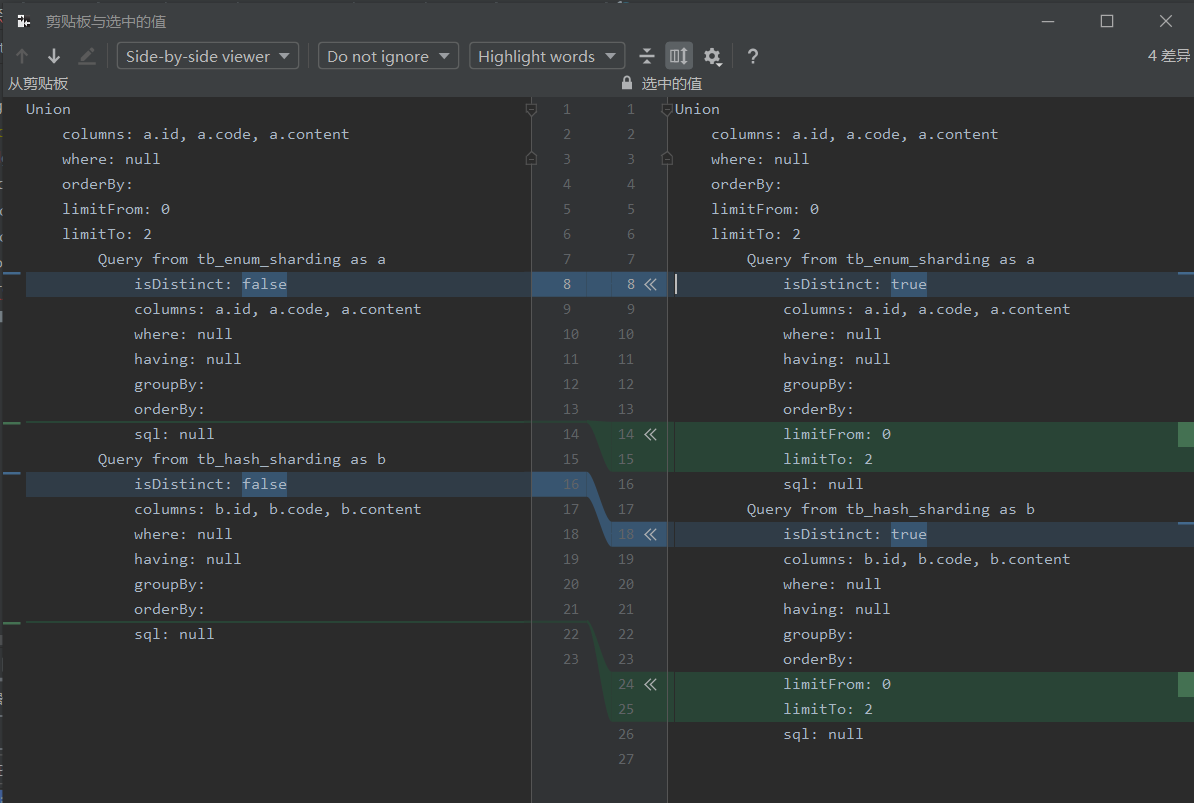Screen dimensions: 1194x803
Task: Apply change with chevron at right line 18
Action: click(x=650, y=534)
